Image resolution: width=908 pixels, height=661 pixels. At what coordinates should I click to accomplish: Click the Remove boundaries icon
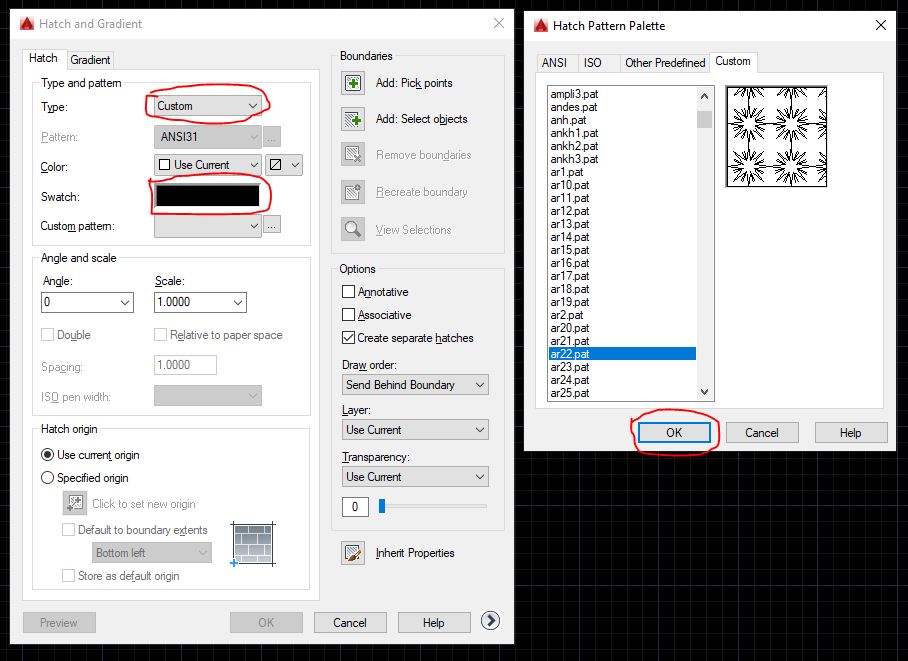tap(351, 155)
